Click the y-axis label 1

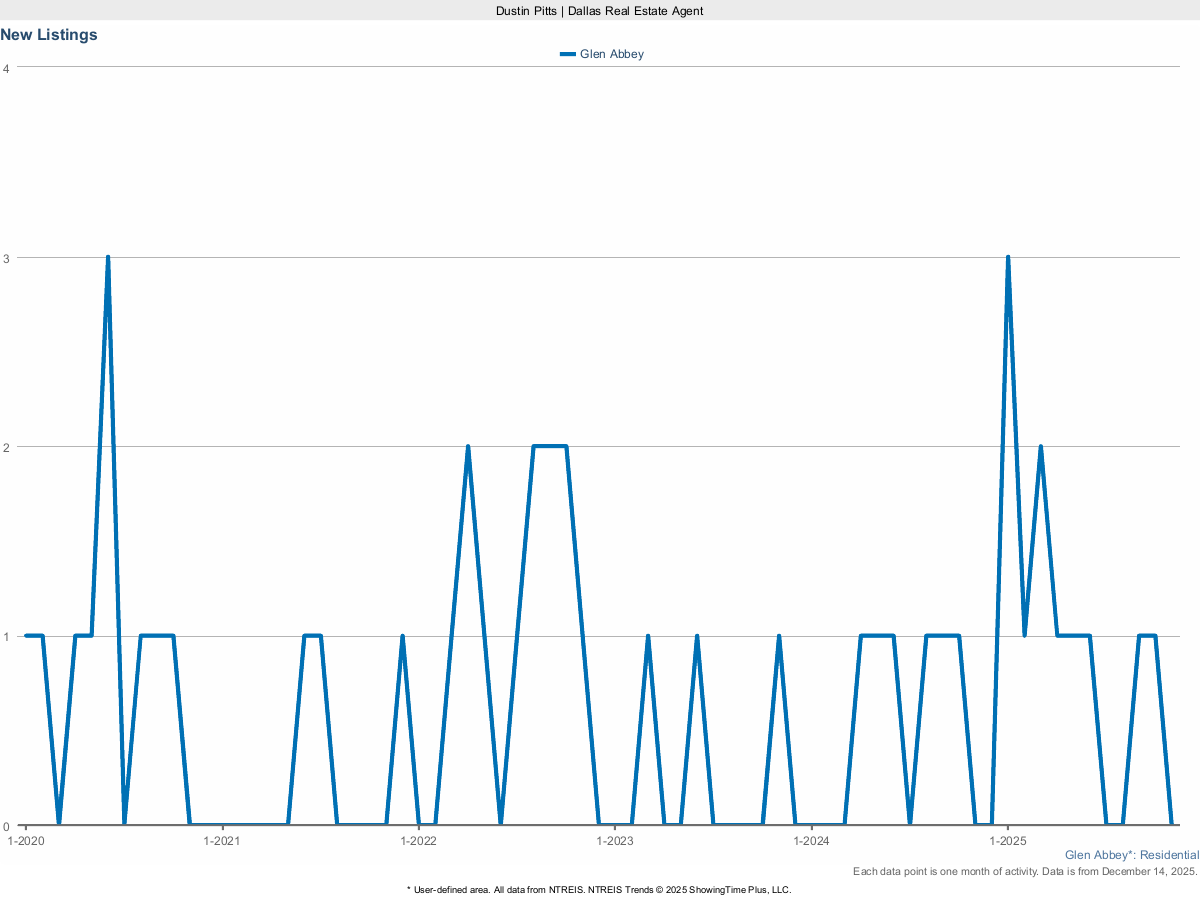[x=7, y=636]
